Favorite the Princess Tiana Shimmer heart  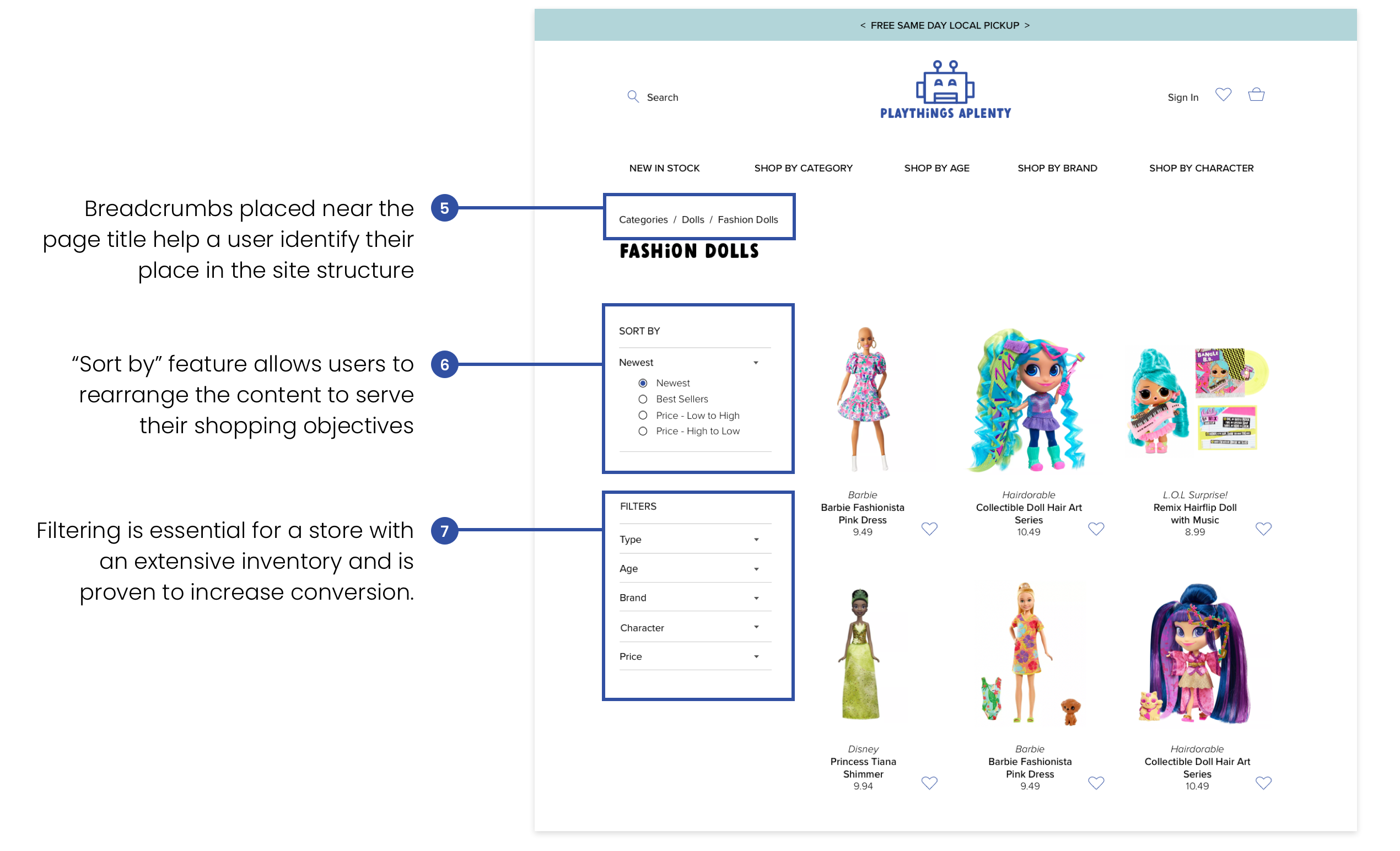point(929,783)
